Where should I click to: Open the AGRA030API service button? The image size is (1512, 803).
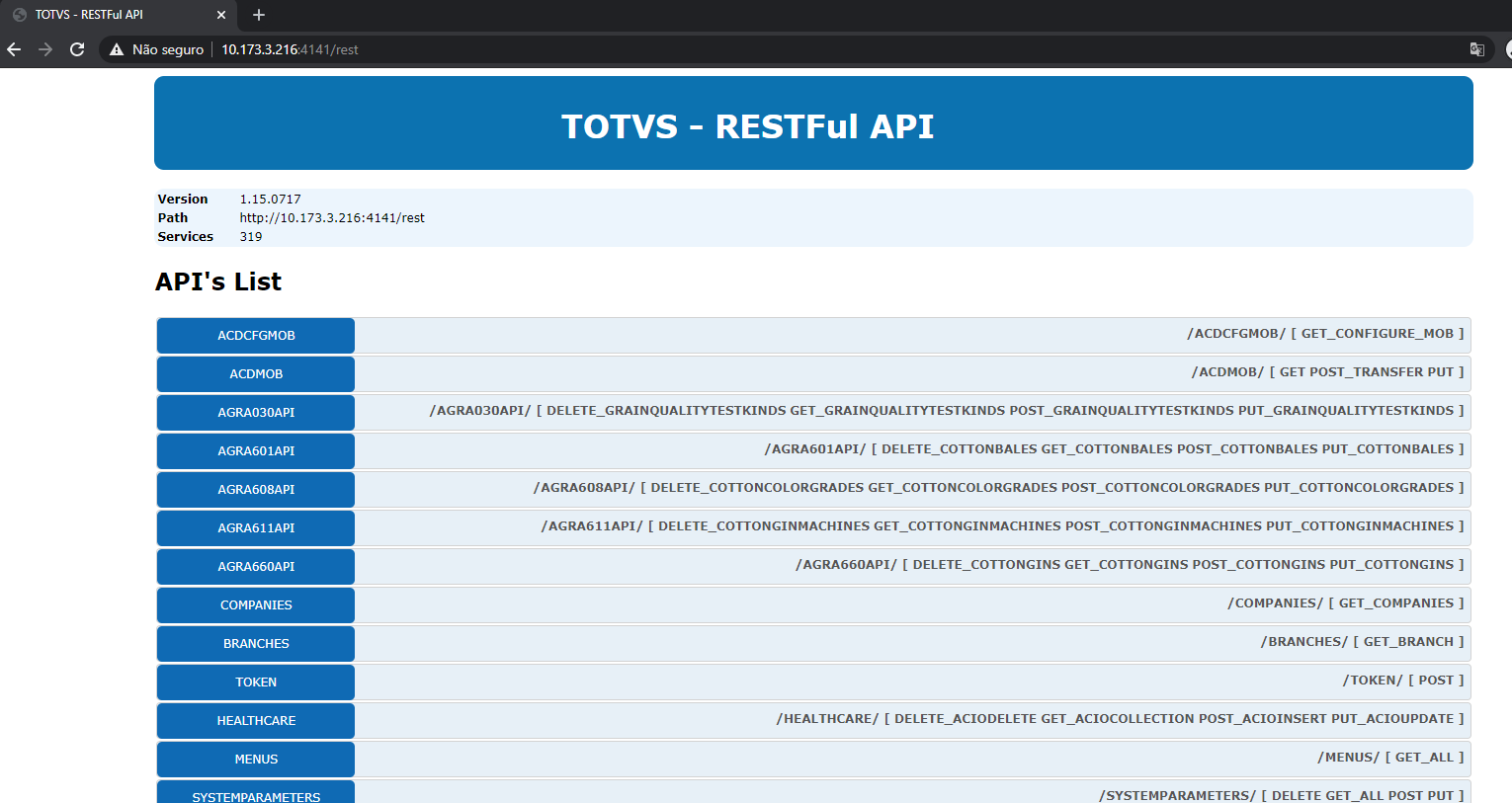(x=256, y=413)
